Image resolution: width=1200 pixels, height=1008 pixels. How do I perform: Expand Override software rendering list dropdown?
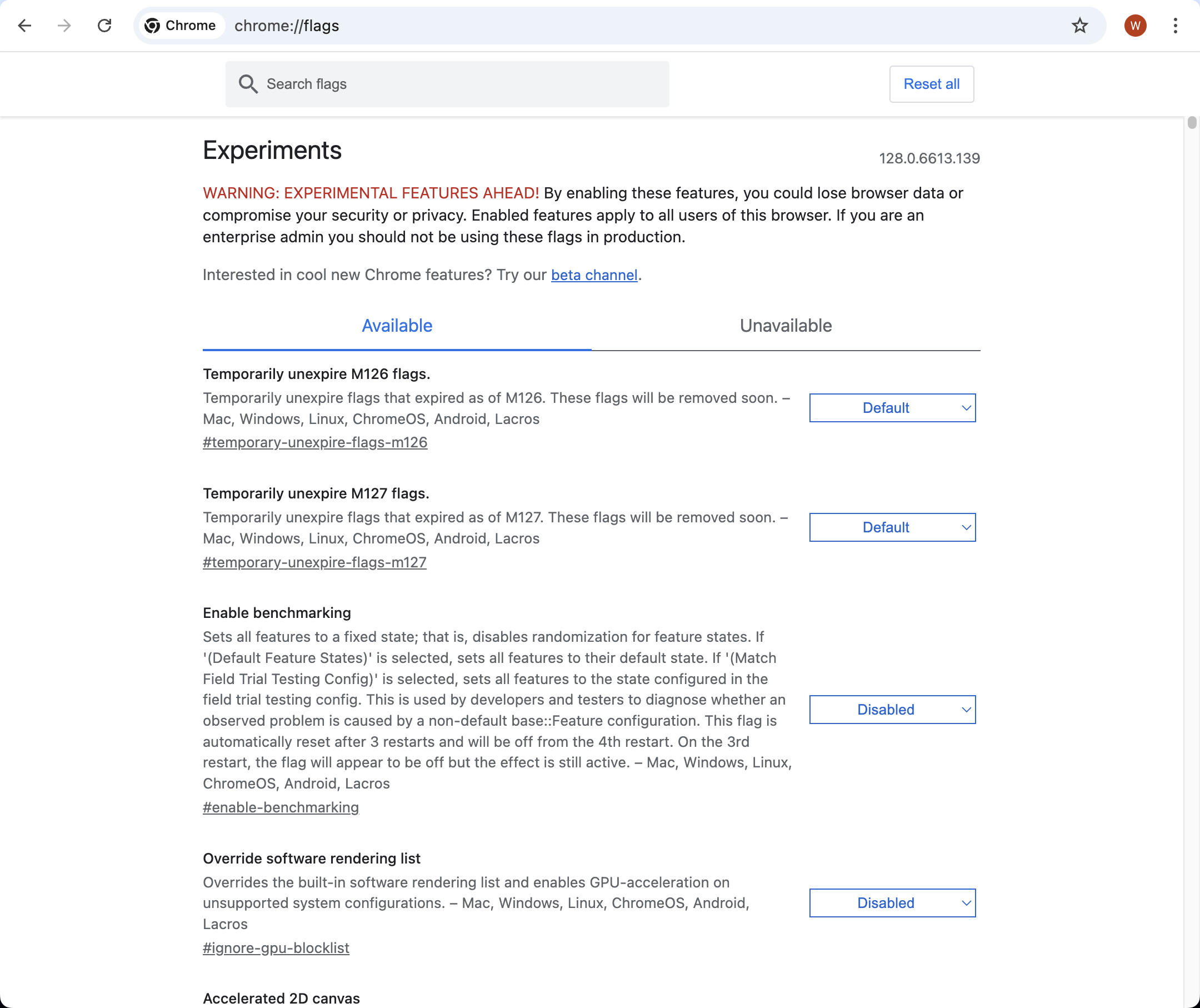(x=892, y=903)
